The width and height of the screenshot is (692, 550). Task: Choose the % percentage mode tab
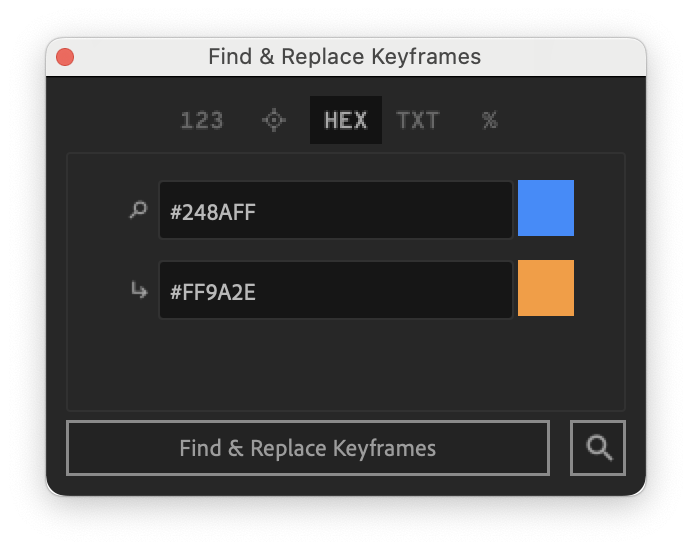point(489,120)
